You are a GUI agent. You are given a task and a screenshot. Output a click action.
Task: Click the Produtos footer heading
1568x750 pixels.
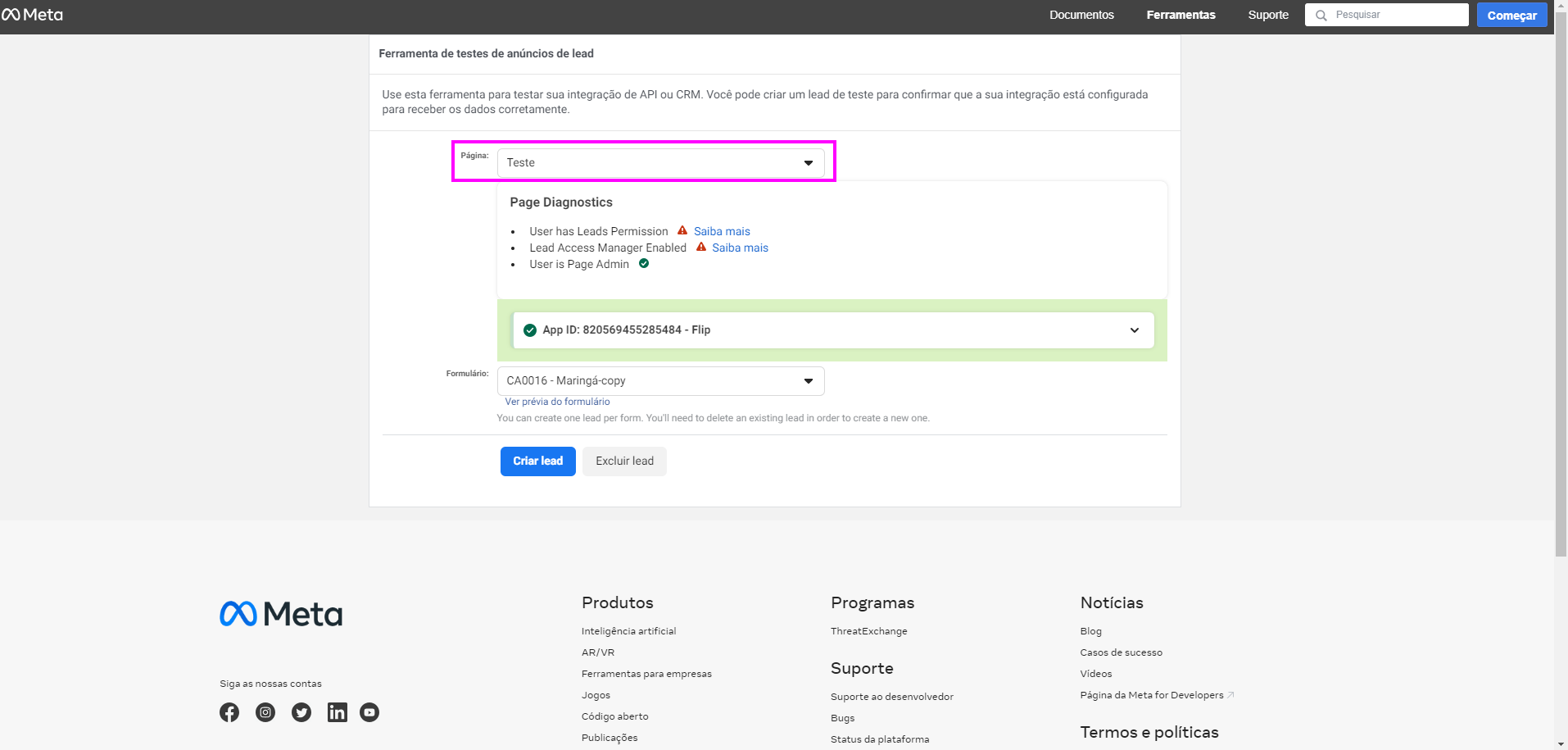tap(617, 602)
